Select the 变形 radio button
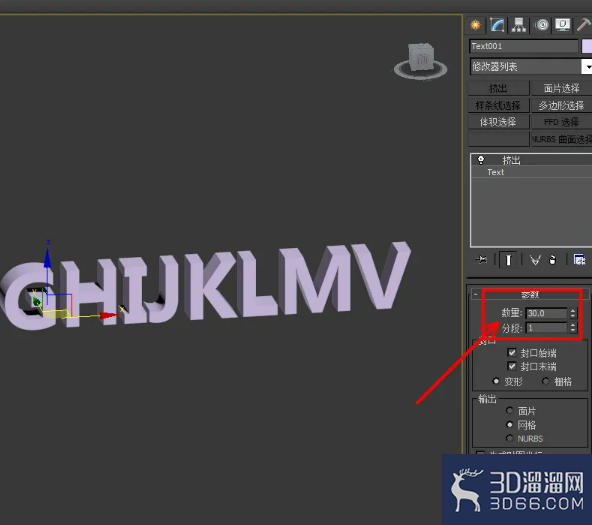Image resolution: width=592 pixels, height=525 pixels. pos(496,381)
